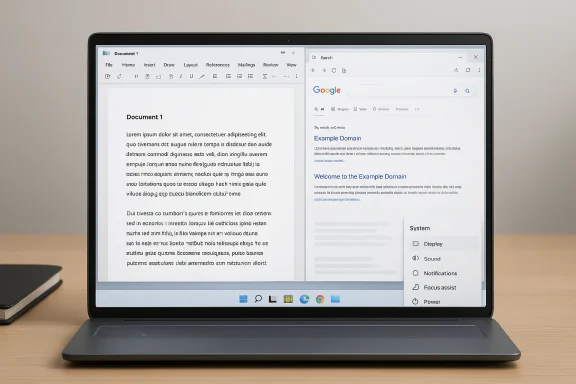Open the File menu in Document 1
The width and height of the screenshot is (576, 384).
109,65
